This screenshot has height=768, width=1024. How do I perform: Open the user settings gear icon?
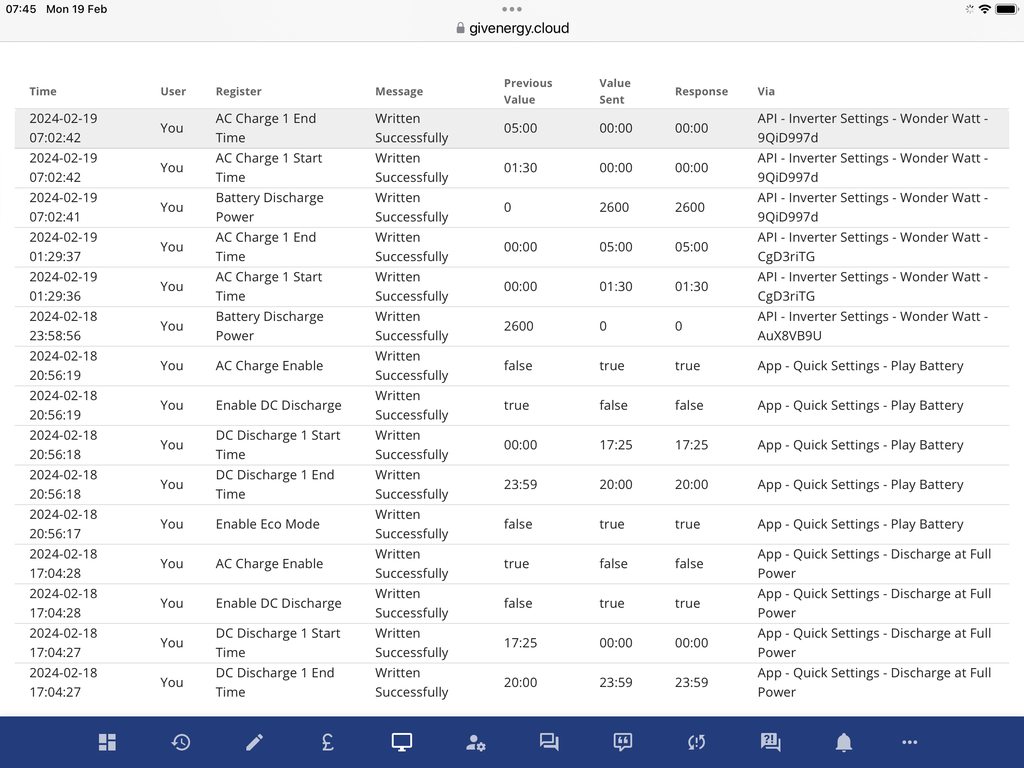pos(475,742)
